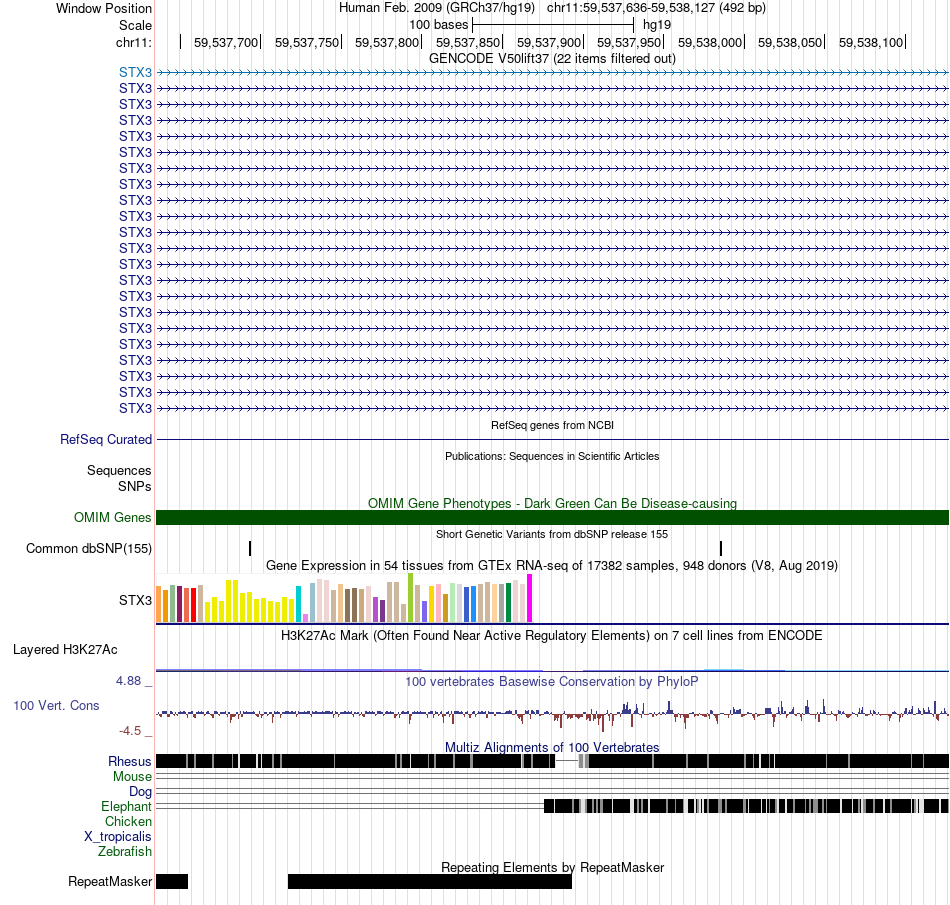Click the Dog species label

point(140,792)
